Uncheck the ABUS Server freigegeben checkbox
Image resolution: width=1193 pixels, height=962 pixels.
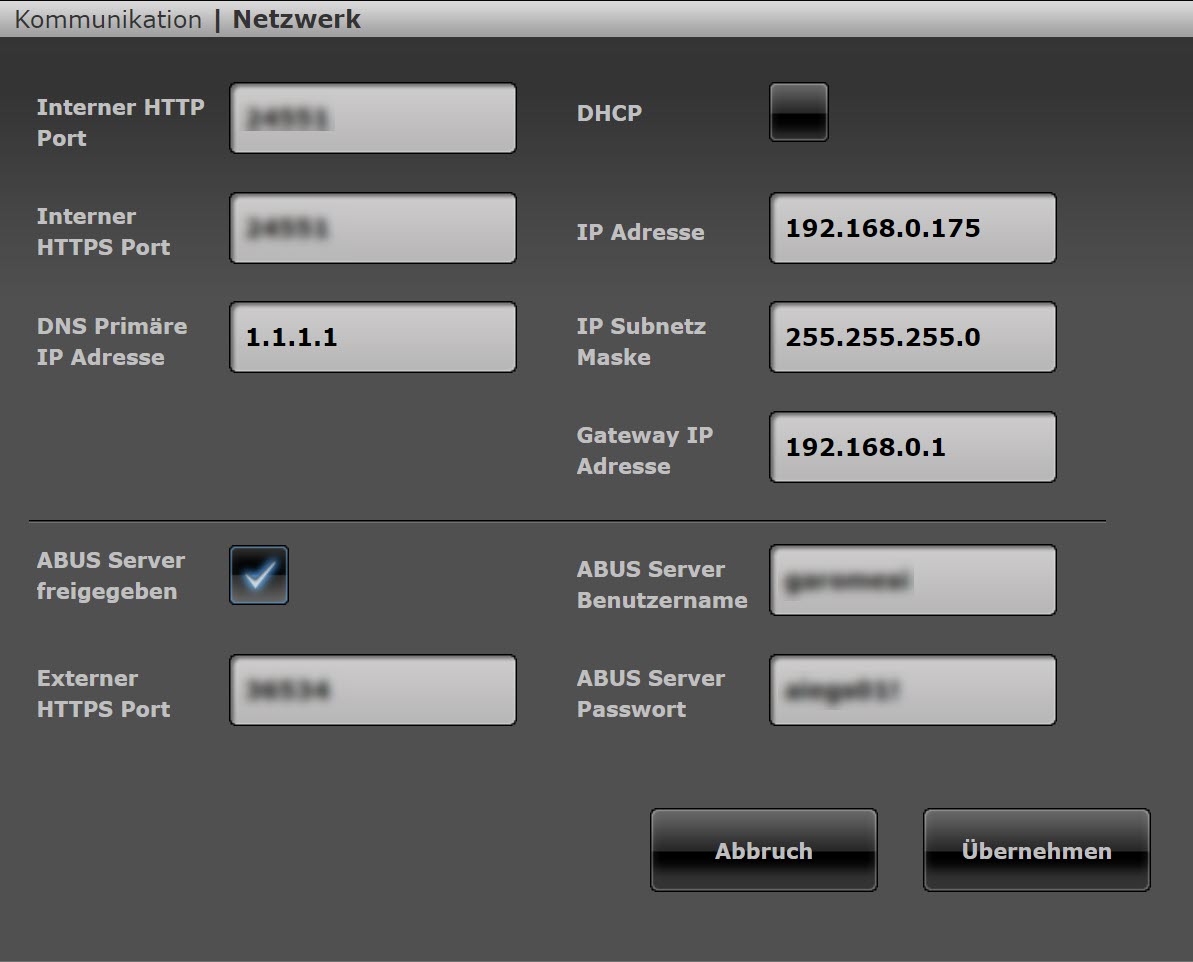point(259,575)
